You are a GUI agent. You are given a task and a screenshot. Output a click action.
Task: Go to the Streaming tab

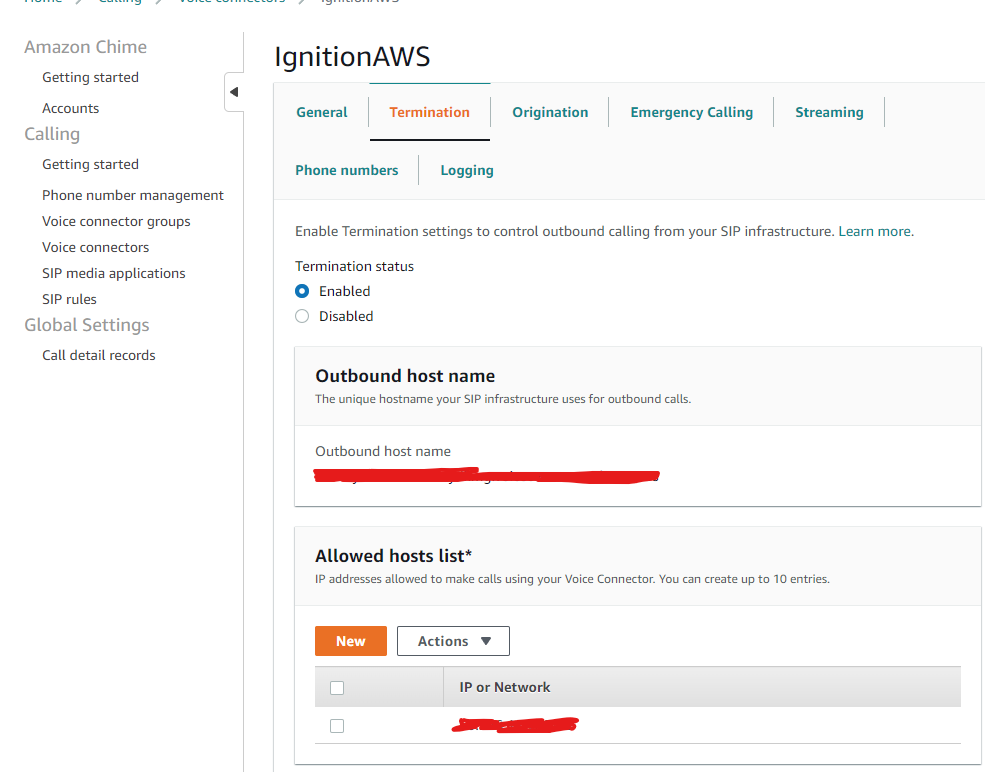(x=829, y=112)
